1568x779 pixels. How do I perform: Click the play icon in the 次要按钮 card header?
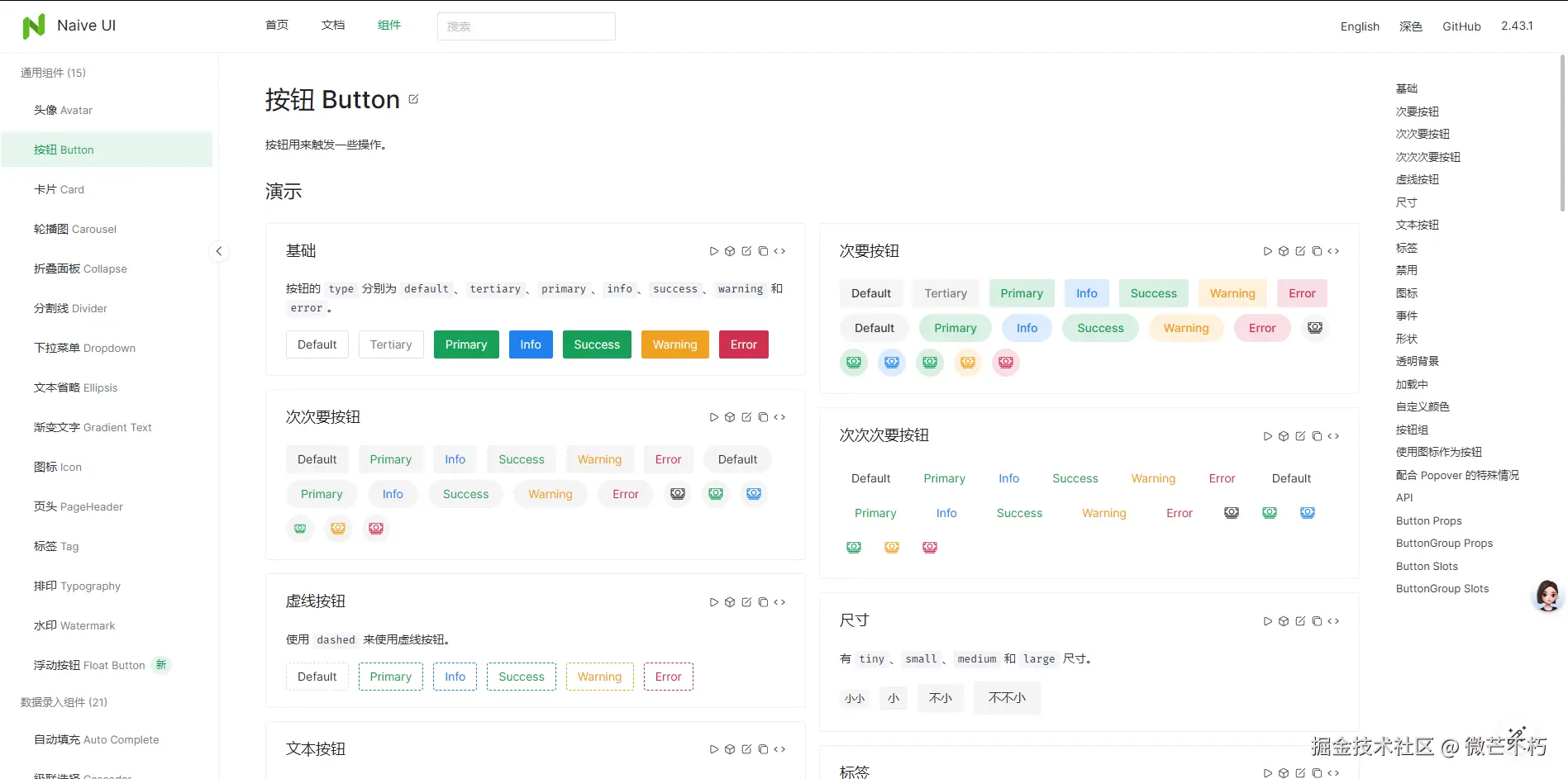pos(1267,251)
